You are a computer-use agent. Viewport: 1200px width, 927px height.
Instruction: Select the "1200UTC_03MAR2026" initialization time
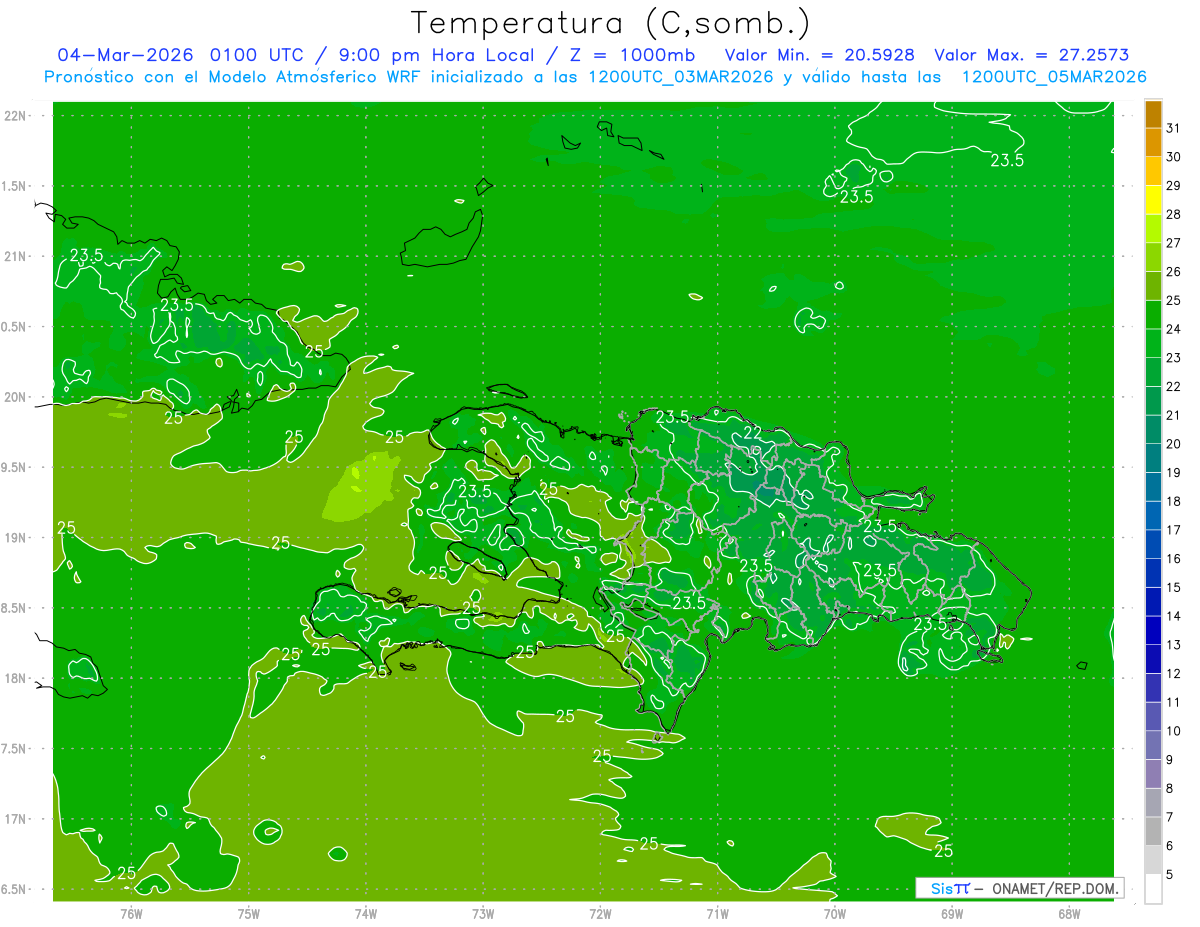[679, 77]
